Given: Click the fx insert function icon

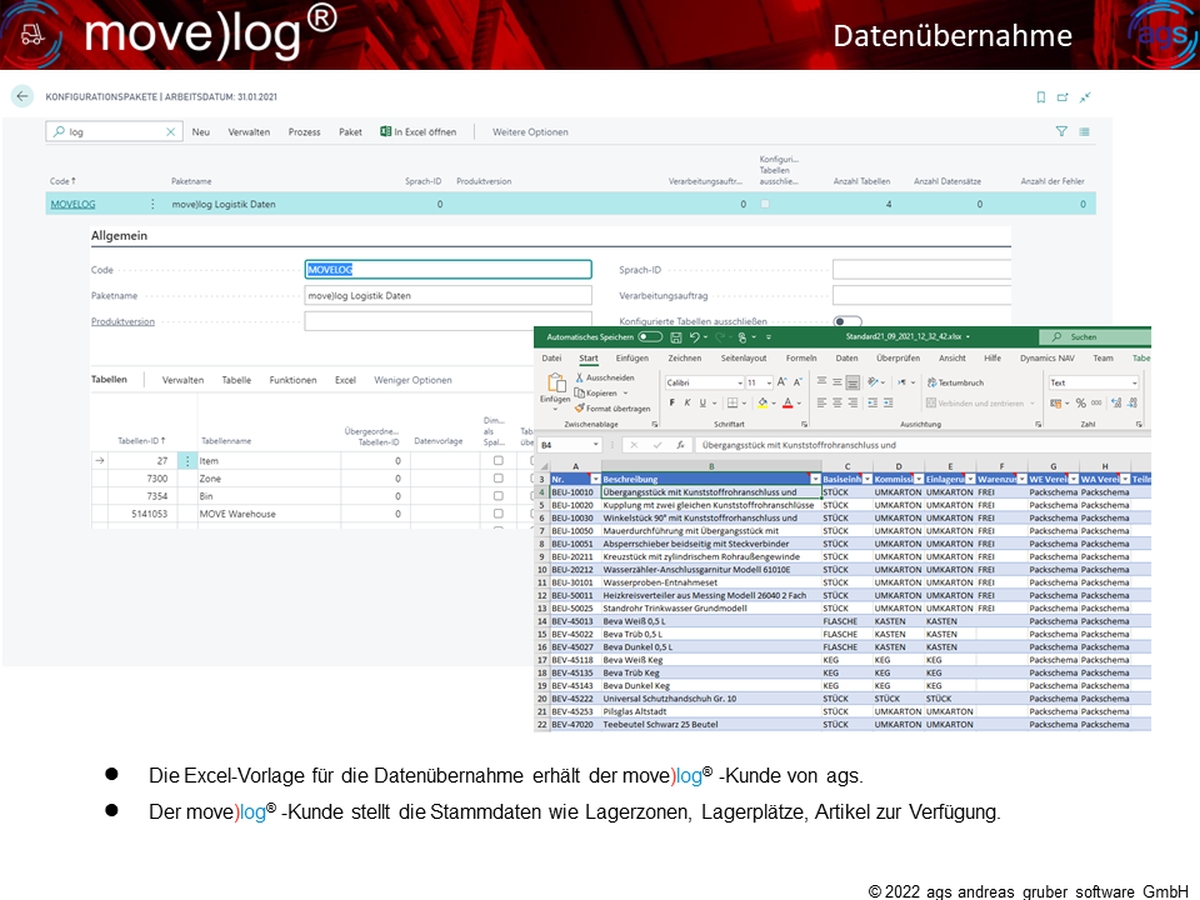Looking at the screenshot, I should tap(680, 444).
